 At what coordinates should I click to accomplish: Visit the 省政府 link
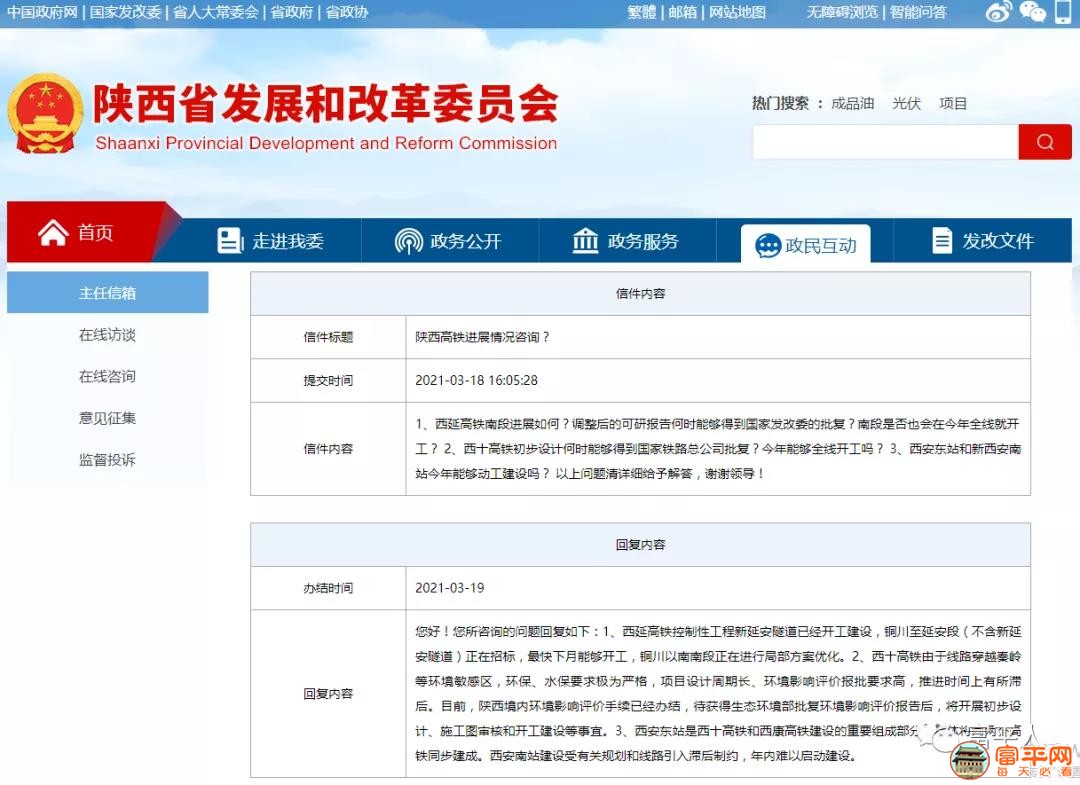292,12
